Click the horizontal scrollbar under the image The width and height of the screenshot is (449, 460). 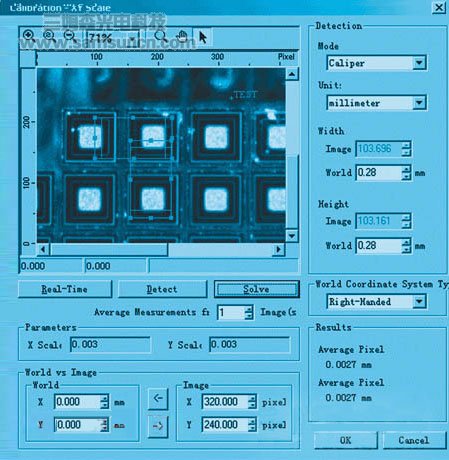(x=161, y=249)
